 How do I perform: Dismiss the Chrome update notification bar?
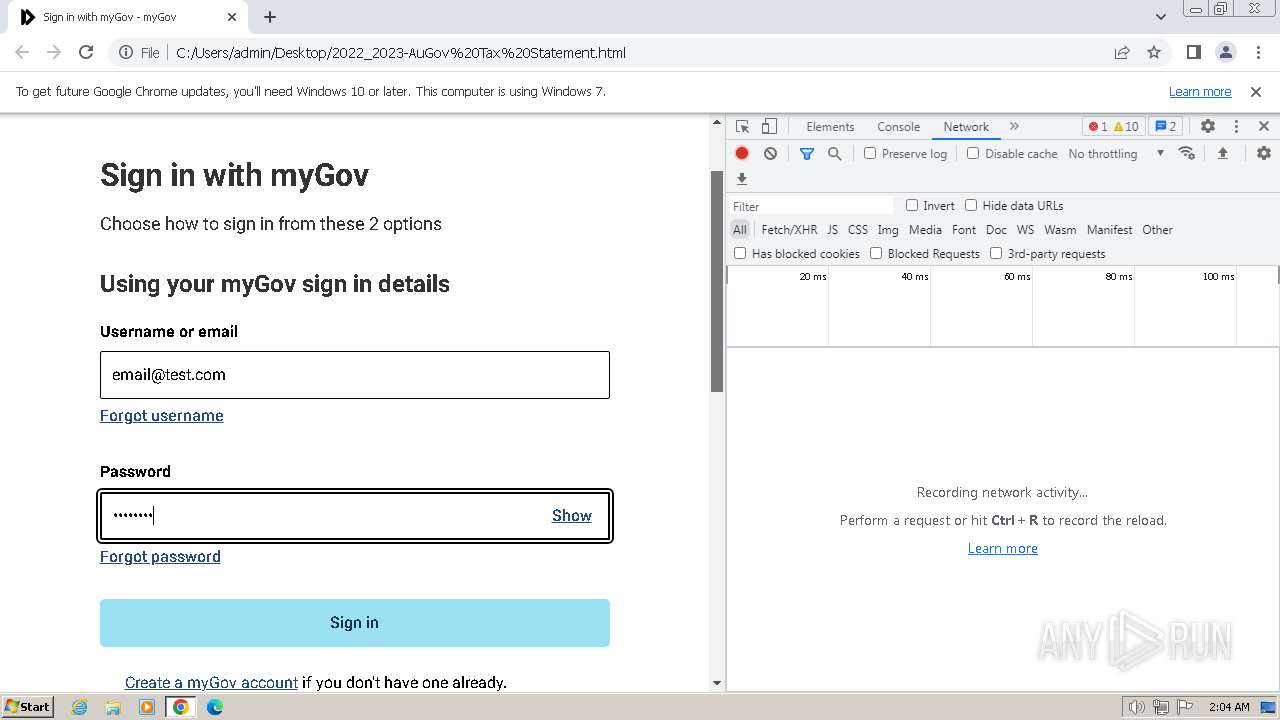[x=1256, y=92]
